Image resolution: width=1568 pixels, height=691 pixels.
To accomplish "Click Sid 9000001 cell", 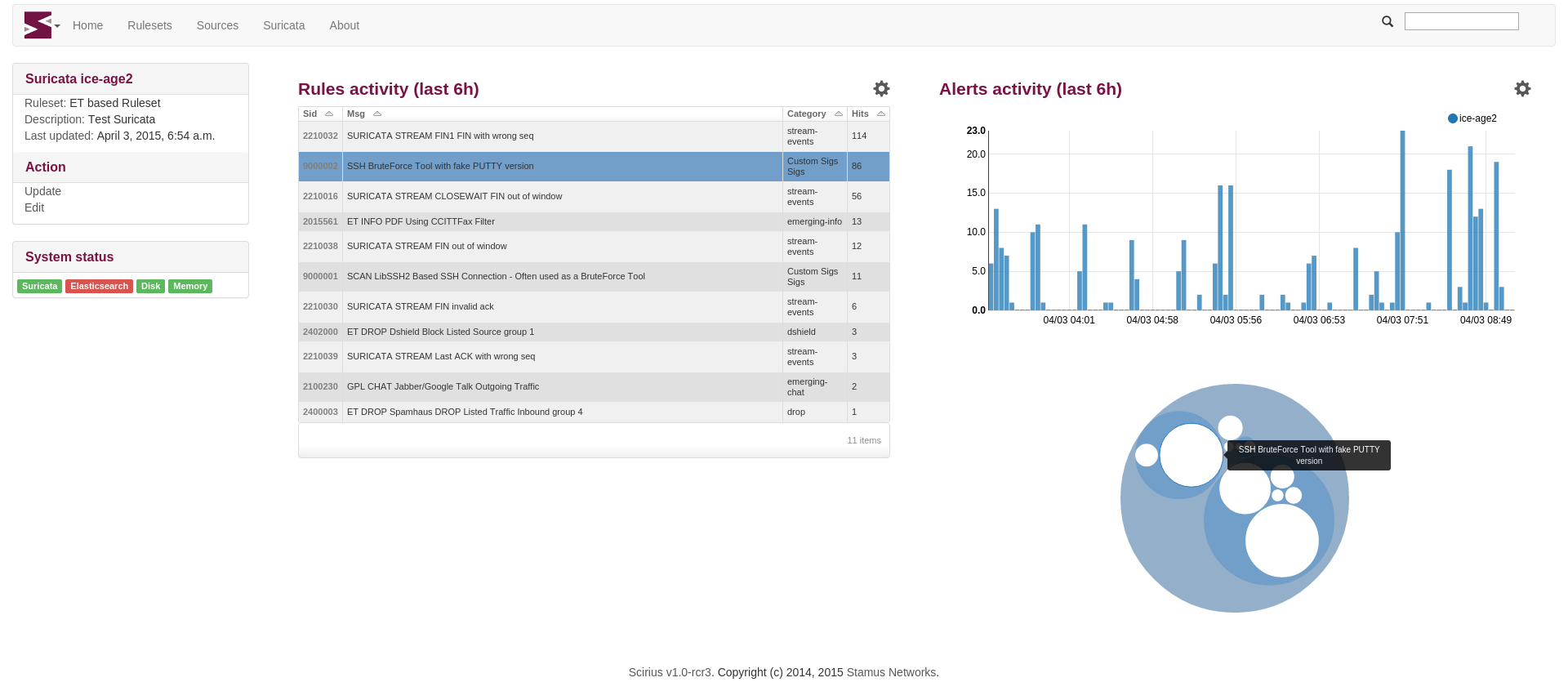I will point(320,276).
